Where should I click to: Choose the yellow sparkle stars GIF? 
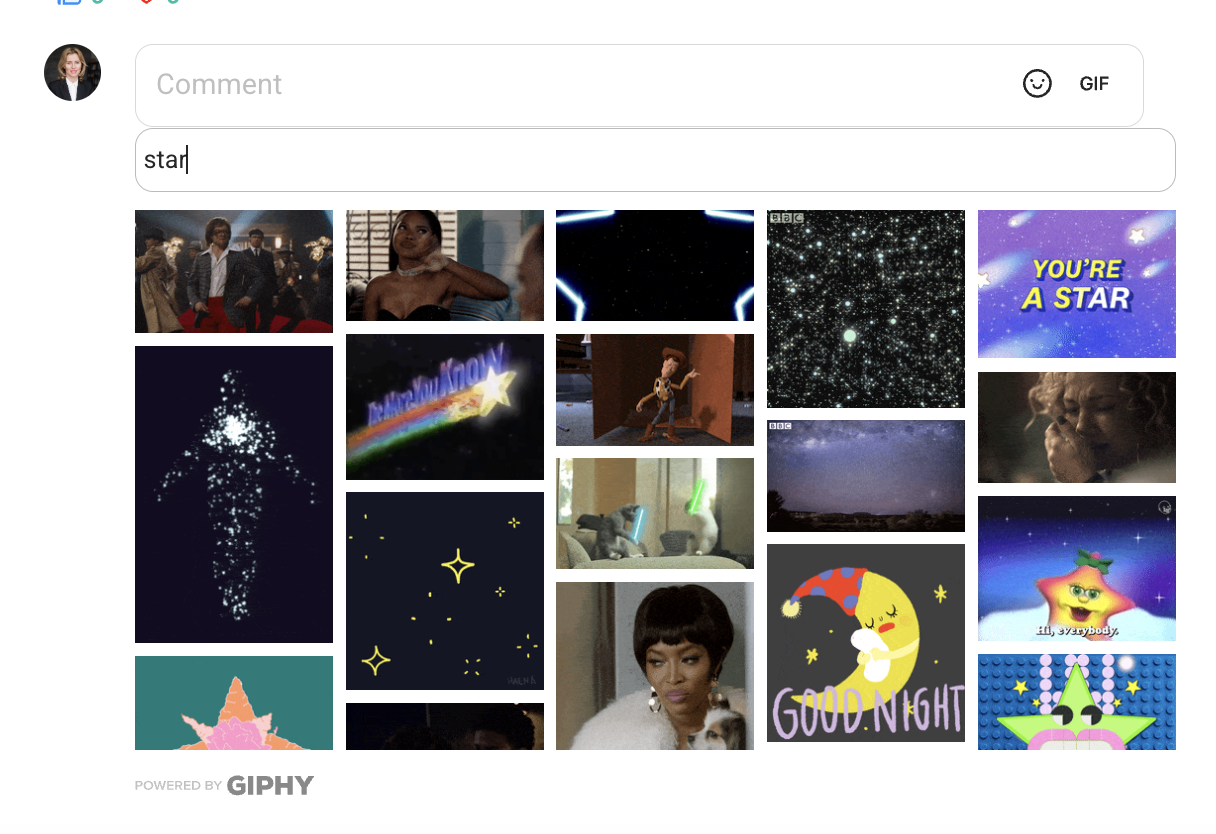click(x=445, y=591)
